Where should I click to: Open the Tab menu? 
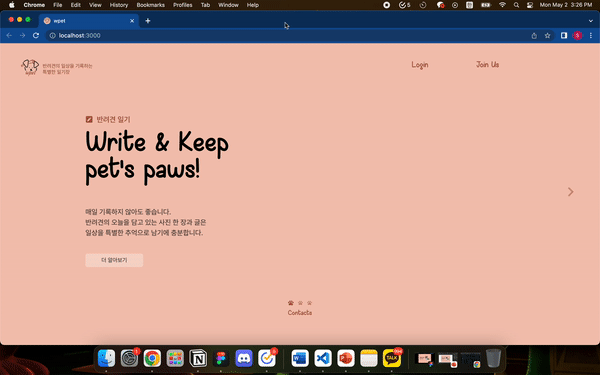click(205, 5)
